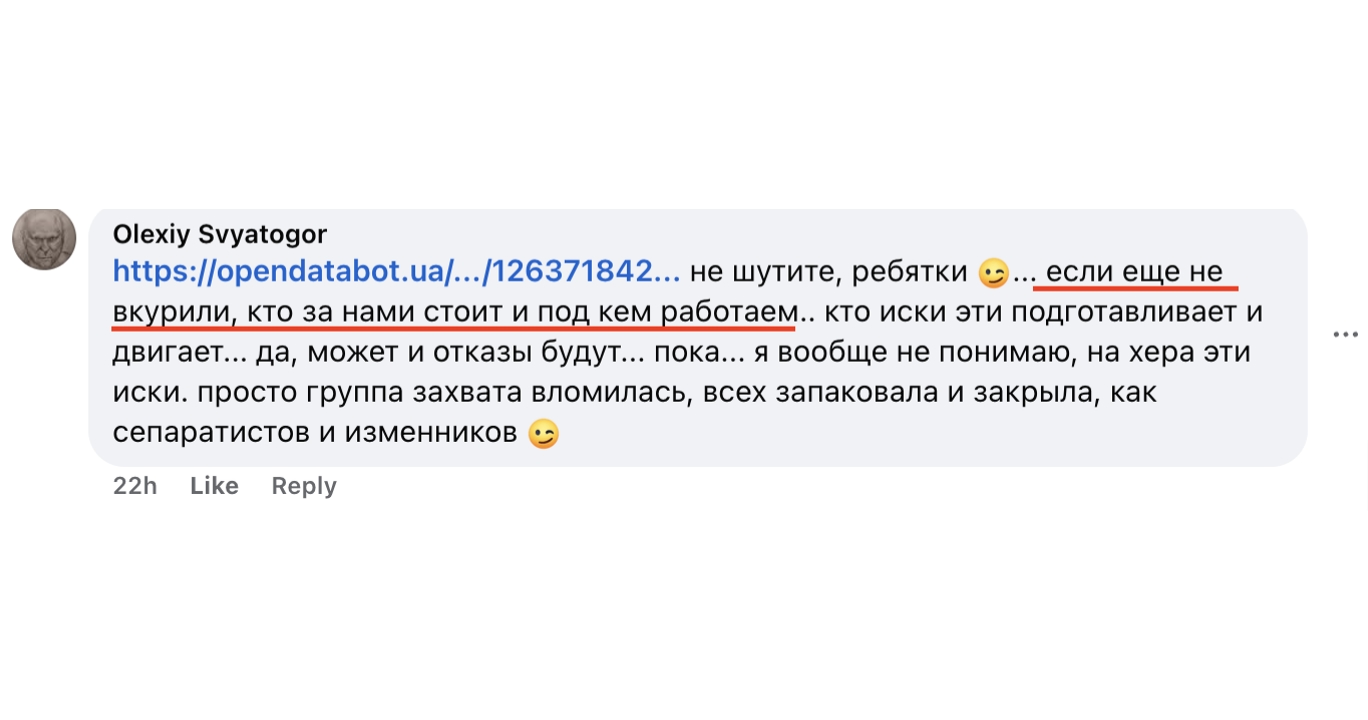Open the Olexiy Svyatogor profile name link
Viewport: 1368px width, 720px height.
coord(219,234)
